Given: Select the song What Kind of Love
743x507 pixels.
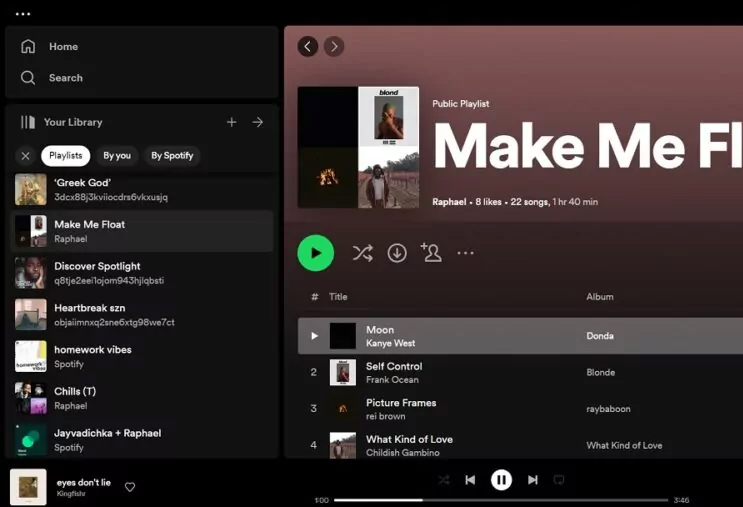Looking at the screenshot, I should pyautogui.click(x=409, y=439).
